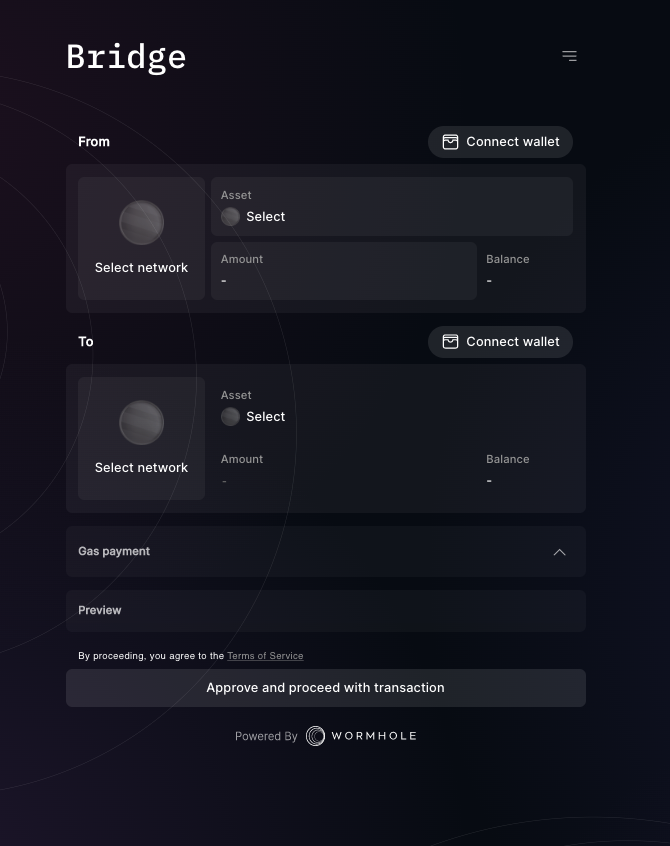Click the token circle icon beside To Asset Select

[230, 416]
